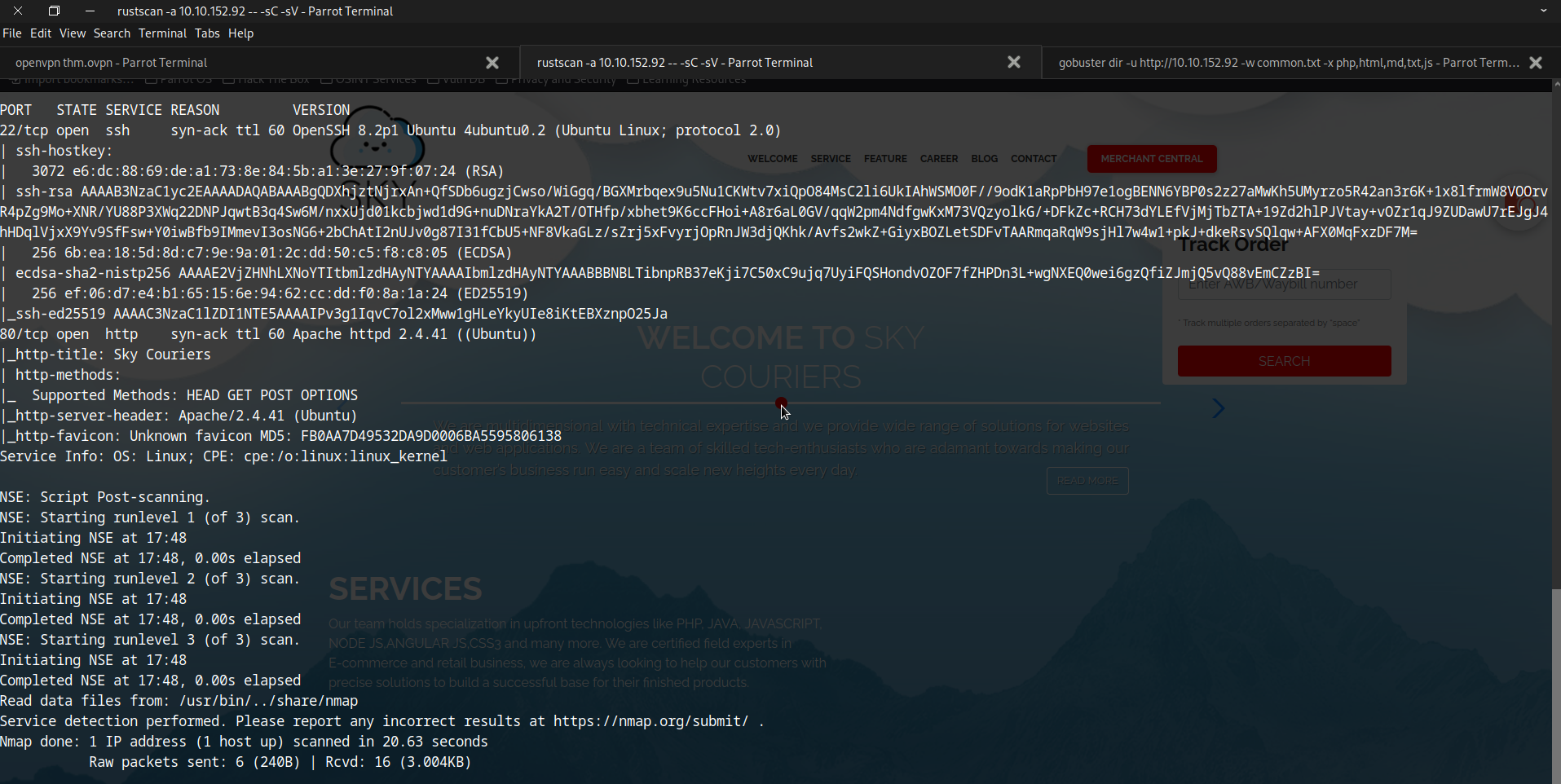
Task: Click the red SEARCH button on background webpage
Action: coord(1284,361)
